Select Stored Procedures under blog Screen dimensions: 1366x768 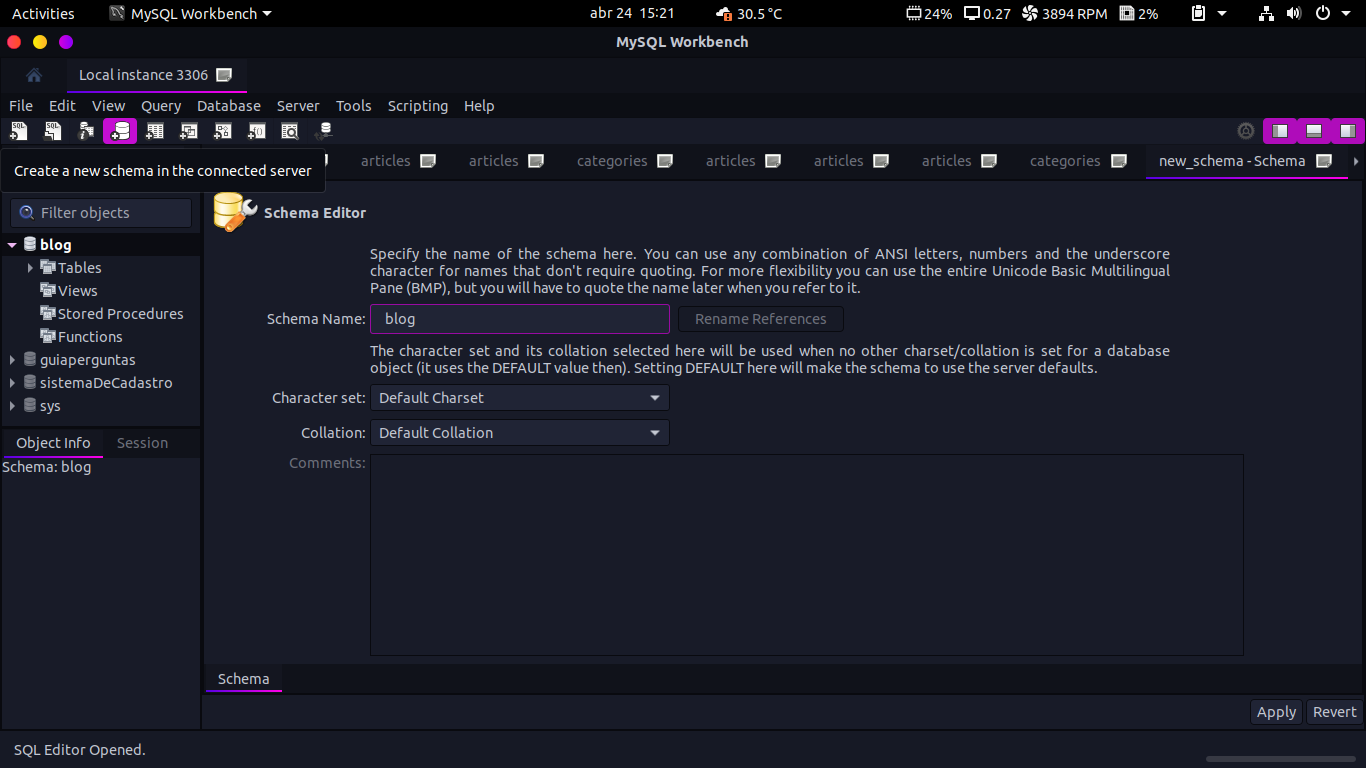(x=120, y=314)
